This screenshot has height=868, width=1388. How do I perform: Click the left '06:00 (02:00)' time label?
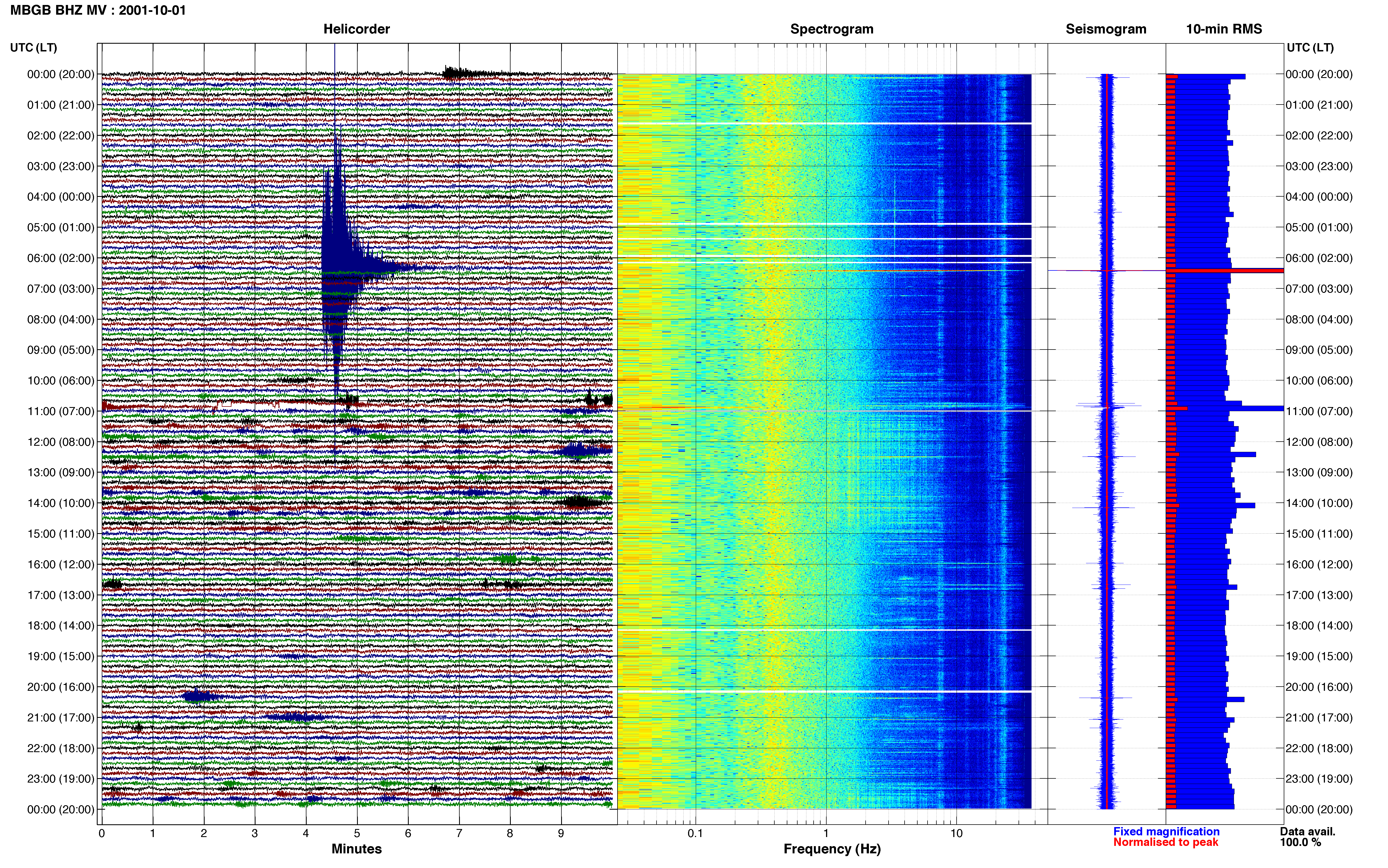61,258
